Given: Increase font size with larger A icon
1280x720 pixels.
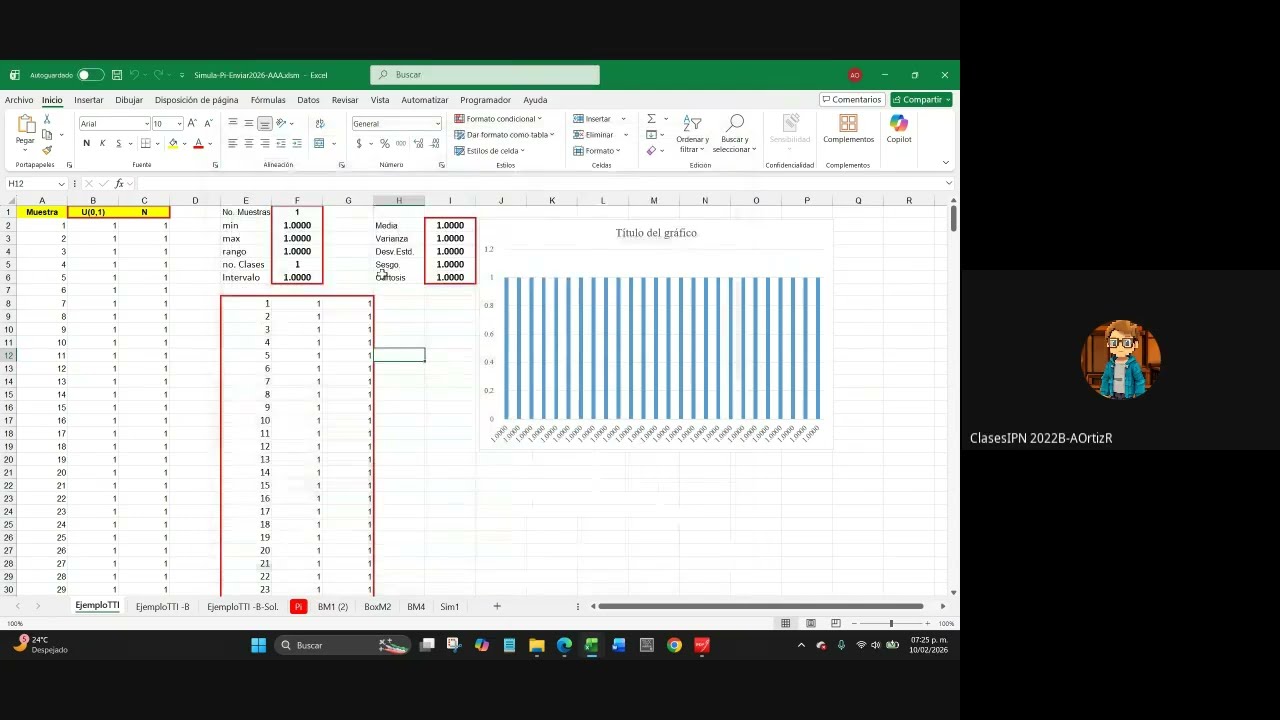Looking at the screenshot, I should click(x=193, y=124).
